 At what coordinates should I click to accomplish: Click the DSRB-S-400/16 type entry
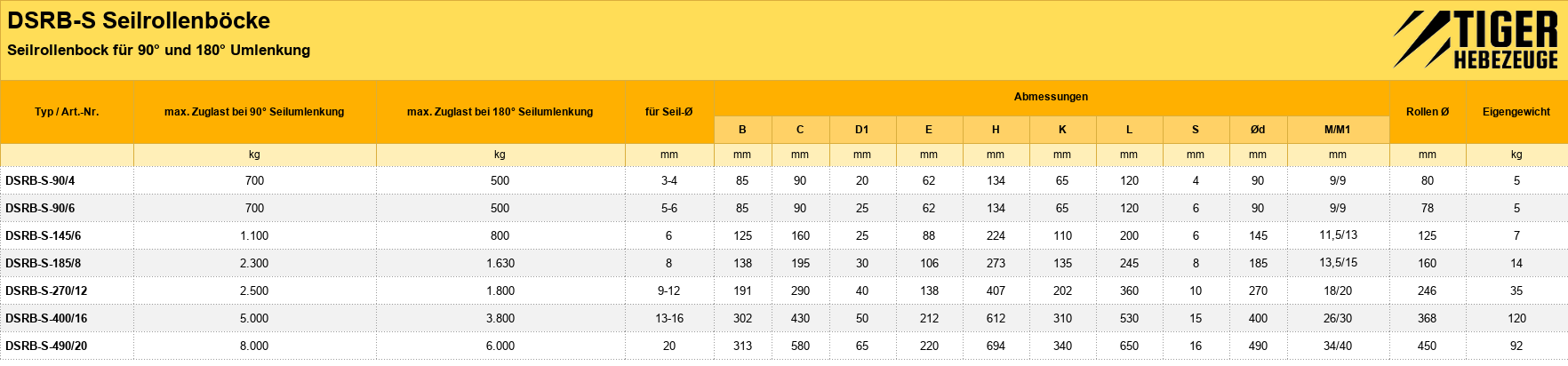[46, 318]
